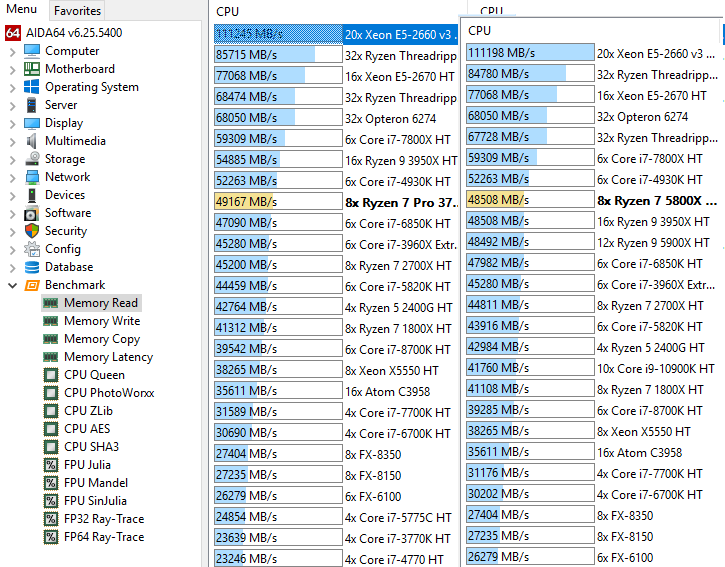Click the Display icon in the tree
Image resolution: width=725 pixels, height=567 pixels.
(32, 123)
